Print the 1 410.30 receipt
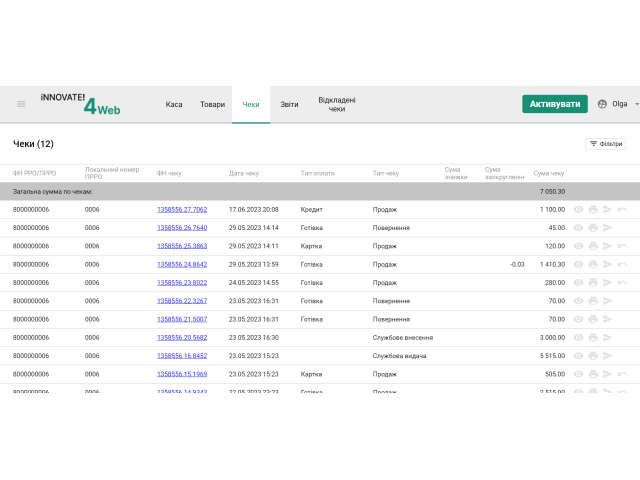Screen dimensions: 640x480 593,264
